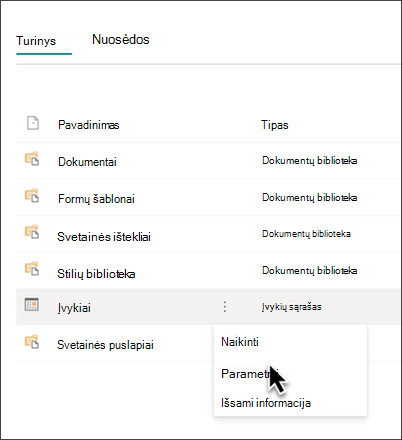Click the document library icon beside Dokumentai

[32, 159]
